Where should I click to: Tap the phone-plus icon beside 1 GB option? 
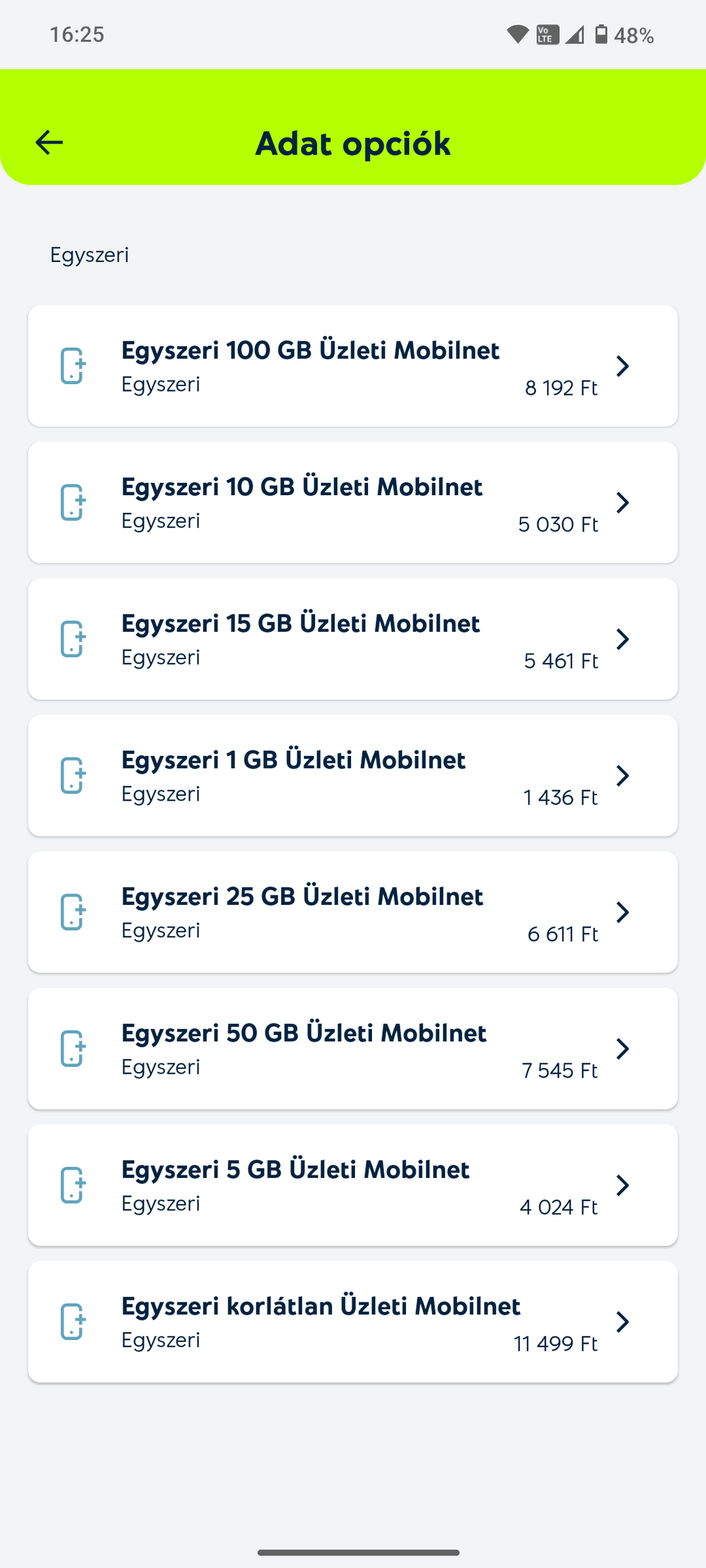pyautogui.click(x=72, y=776)
